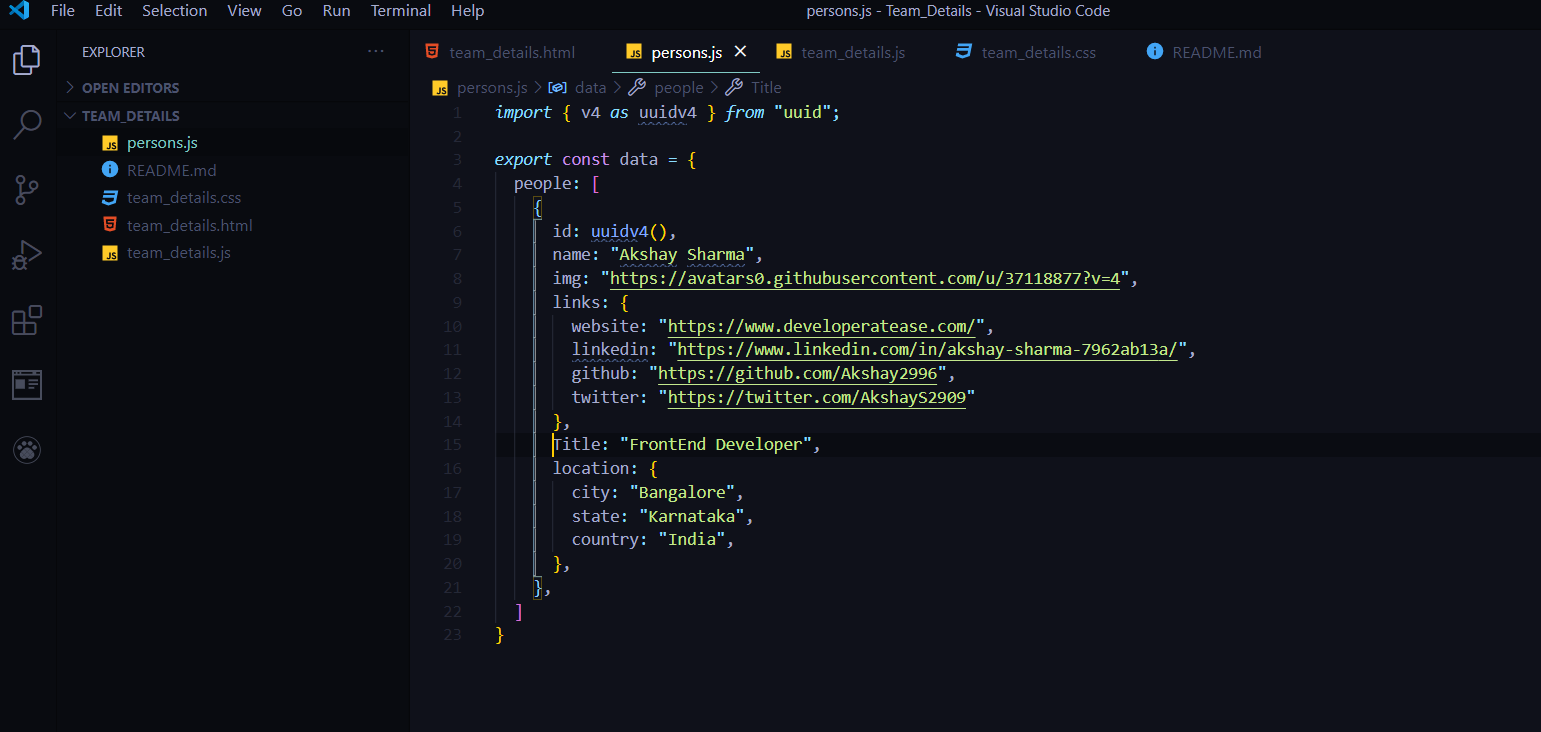Open the Search view in the activity bar
This screenshot has width=1541, height=732.
coord(27,124)
